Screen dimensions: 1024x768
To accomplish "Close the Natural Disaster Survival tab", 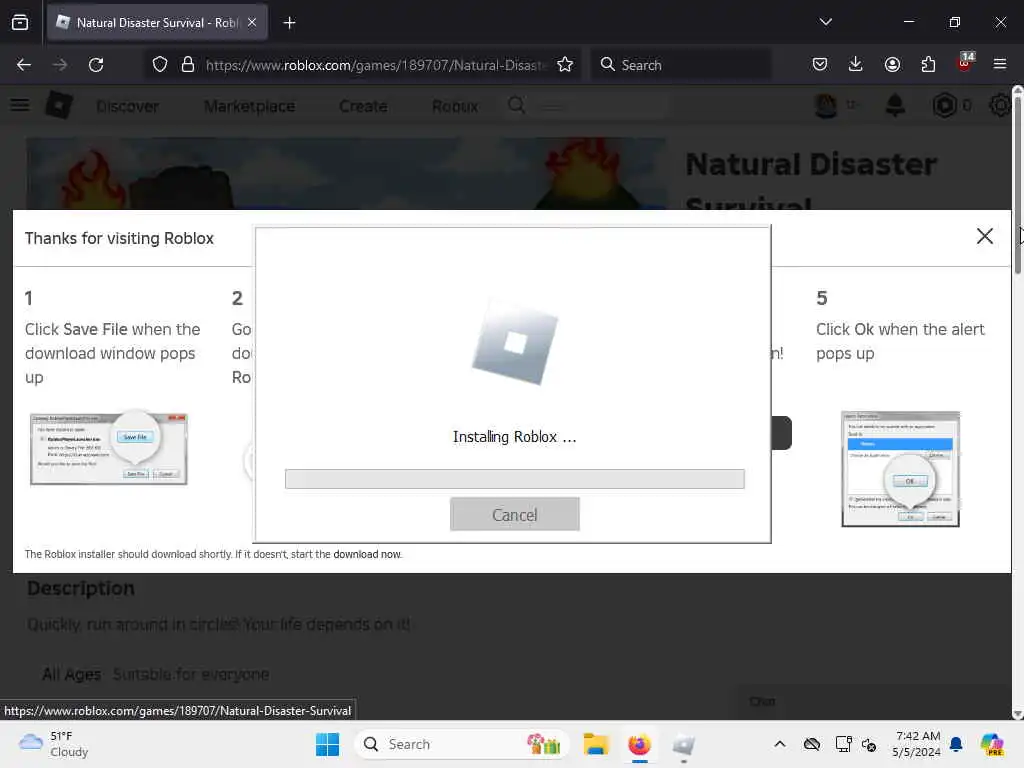I will point(252,23).
